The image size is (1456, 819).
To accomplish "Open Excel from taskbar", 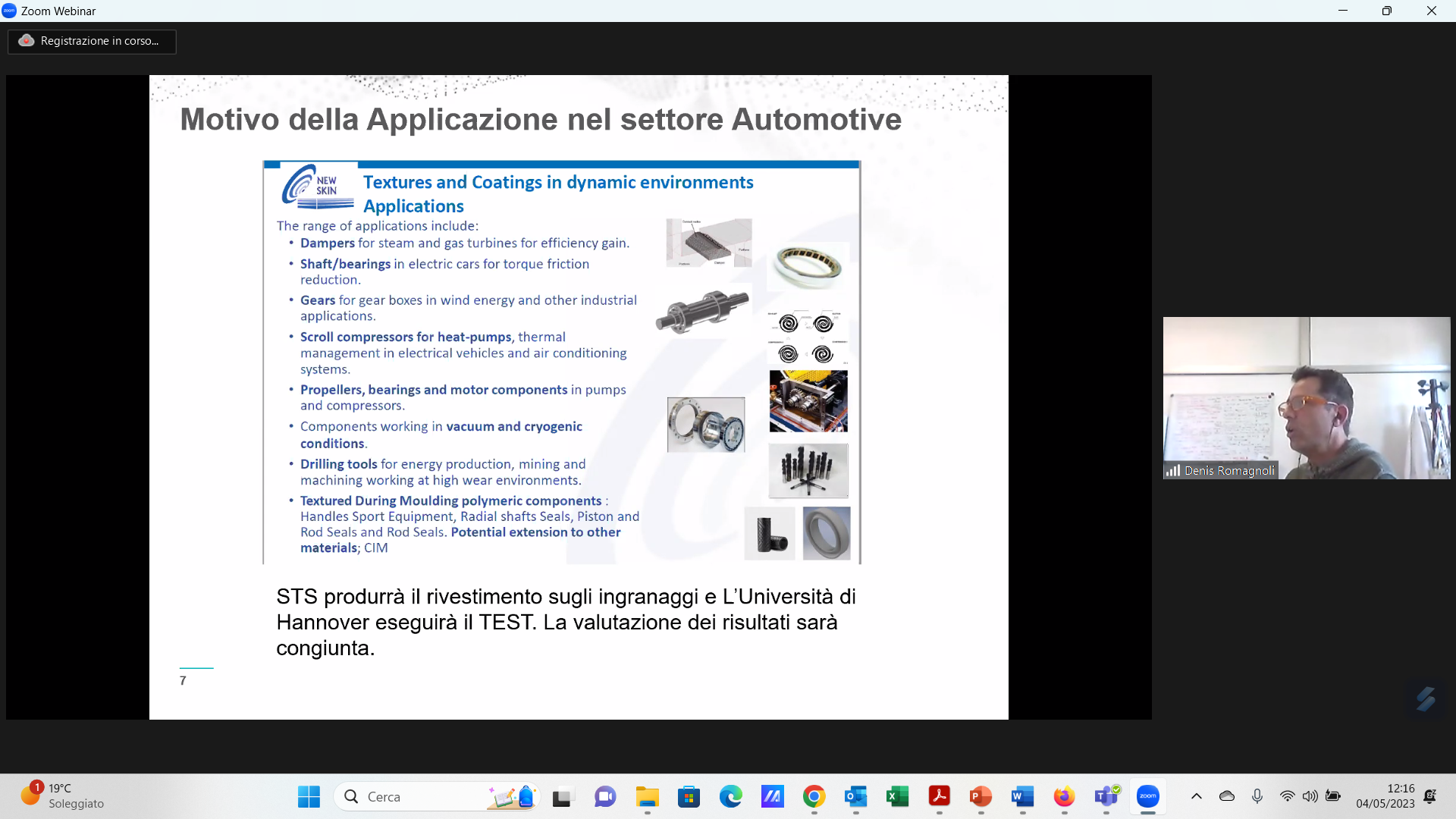I will (x=897, y=796).
